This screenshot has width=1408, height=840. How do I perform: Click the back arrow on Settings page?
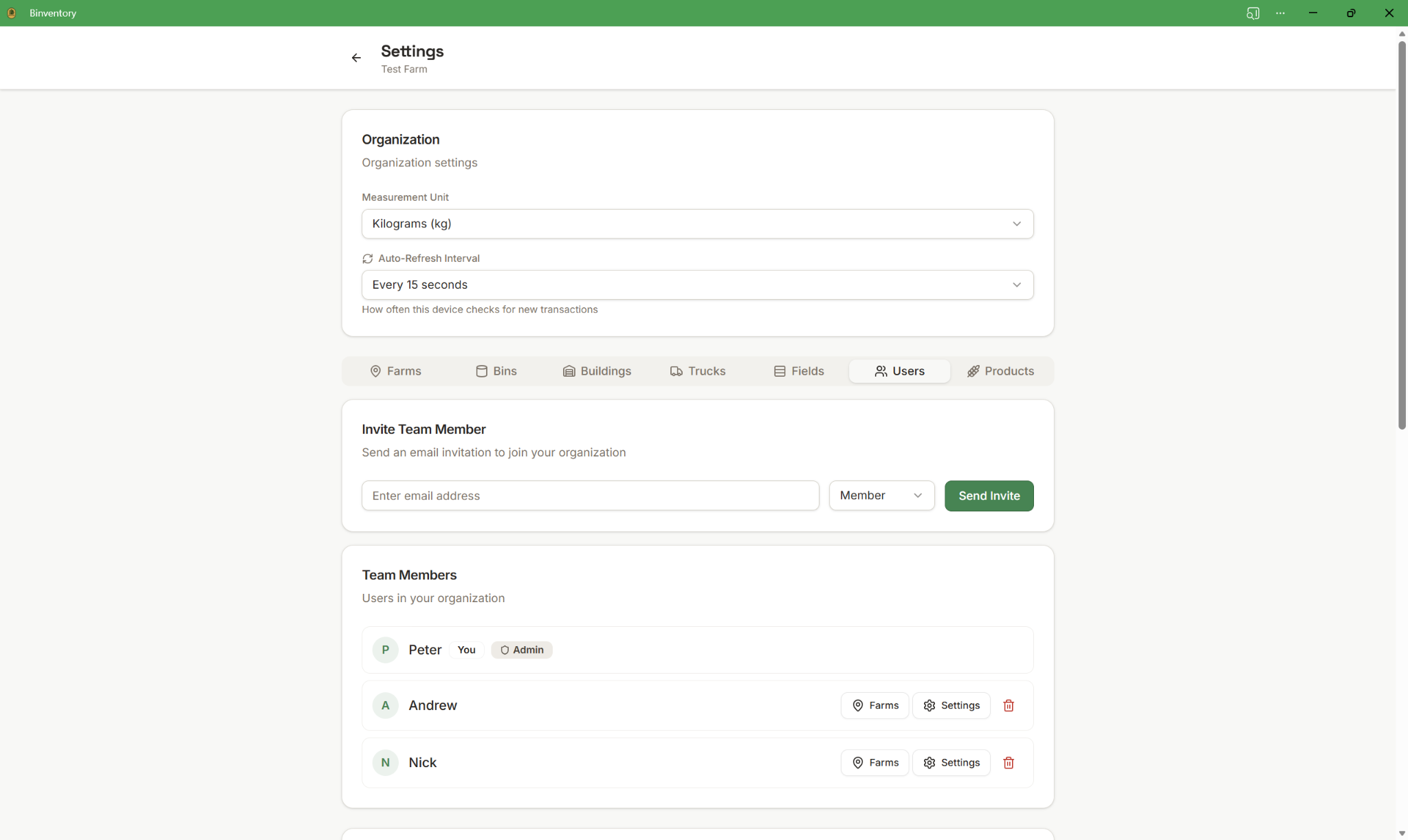356,58
